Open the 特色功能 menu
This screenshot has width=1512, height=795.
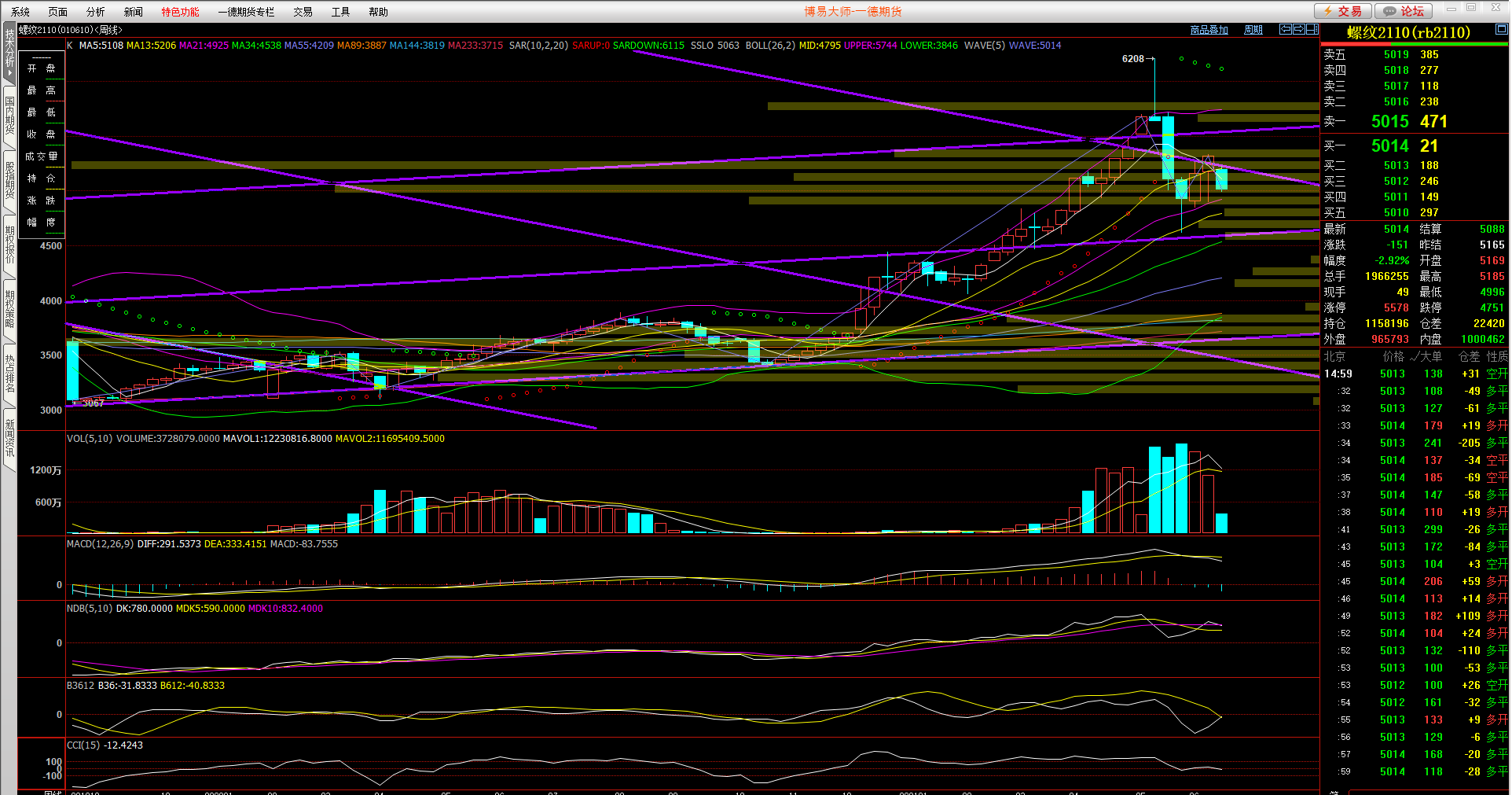click(x=180, y=12)
